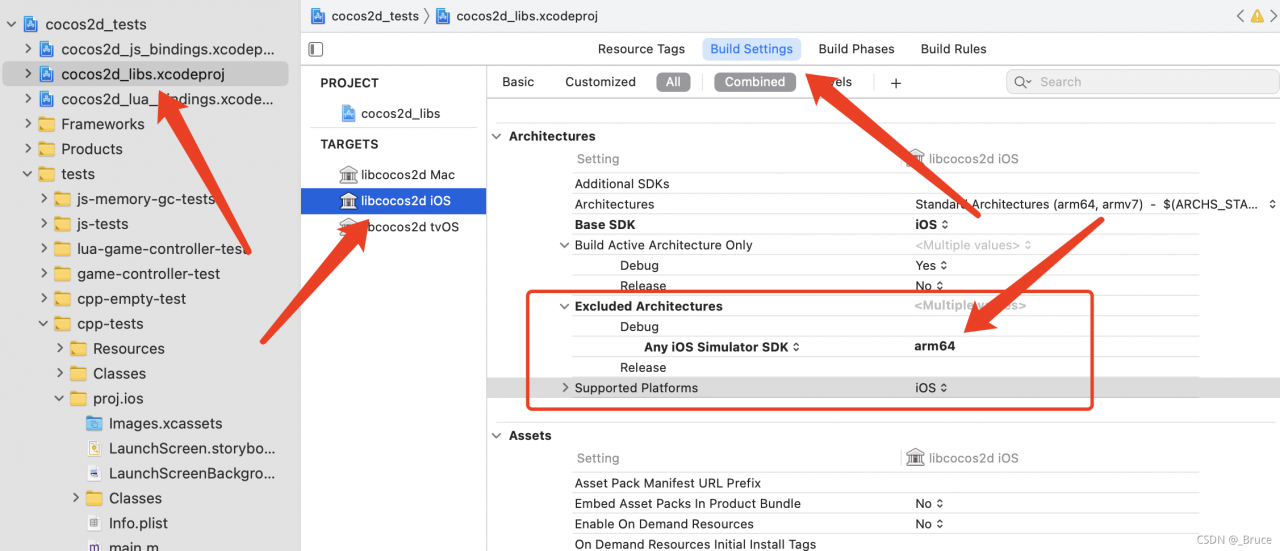This screenshot has height=551, width=1280.
Task: Switch to Basic settings filter
Action: tap(518, 82)
